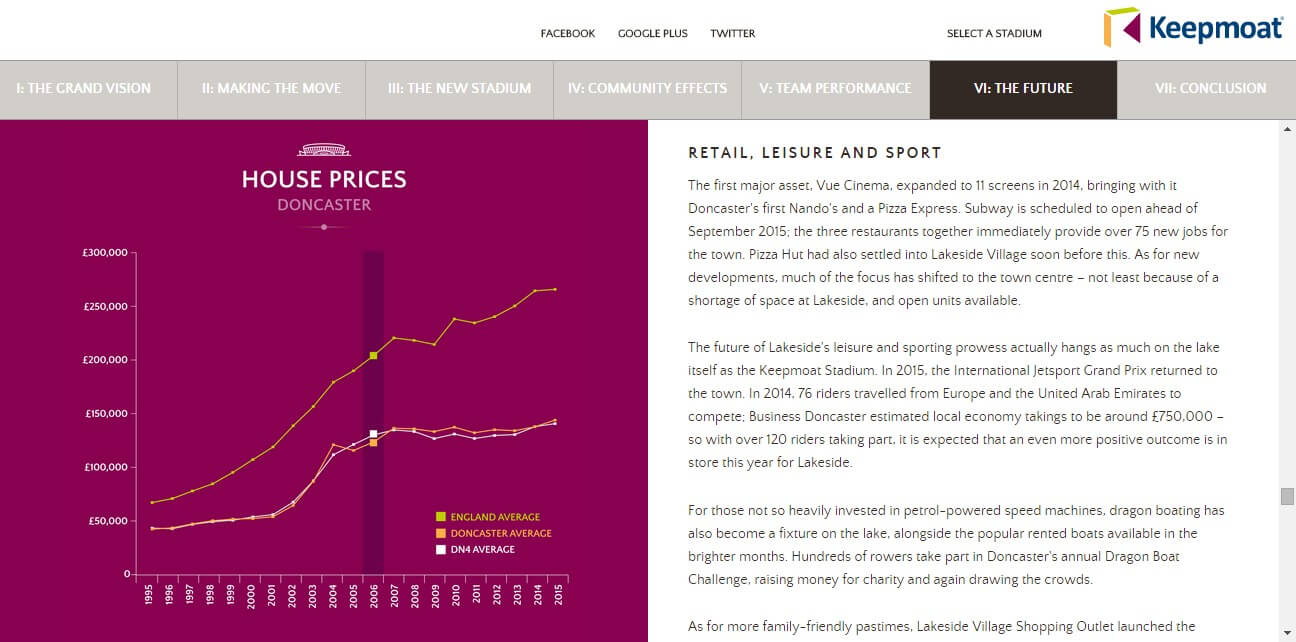Image resolution: width=1296 pixels, height=642 pixels.
Task: Open IV: Community Effects tab
Action: (647, 88)
